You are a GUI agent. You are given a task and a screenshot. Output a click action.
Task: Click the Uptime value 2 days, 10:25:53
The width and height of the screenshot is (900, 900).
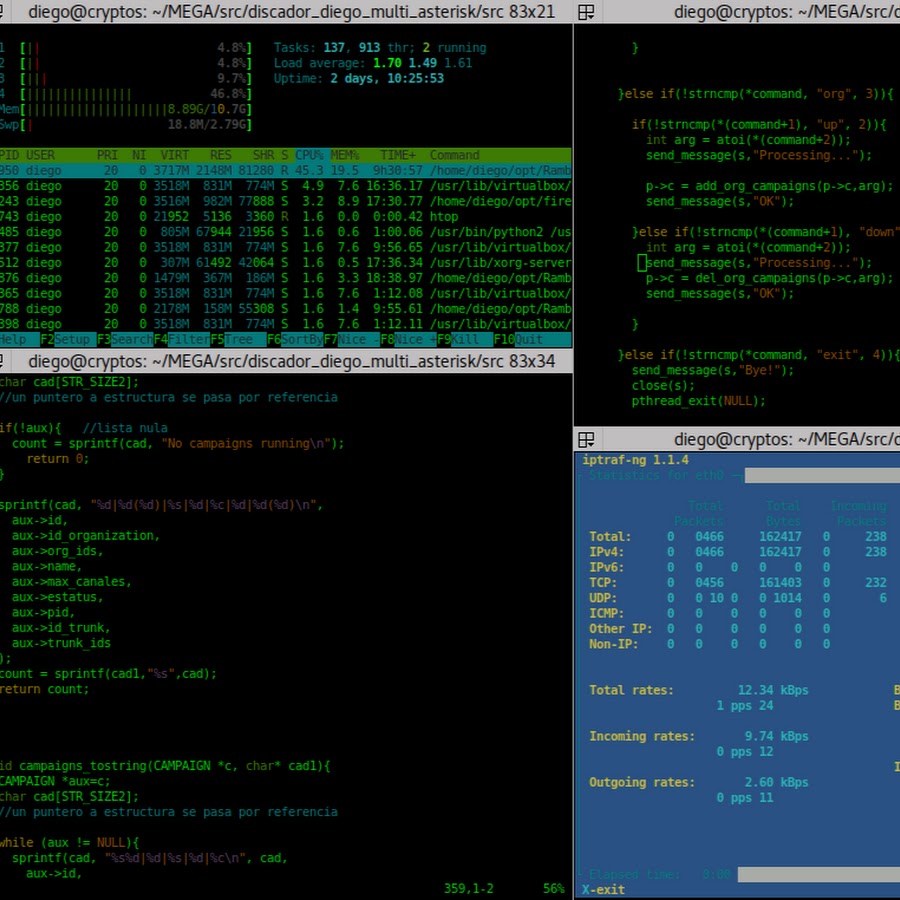[387, 79]
